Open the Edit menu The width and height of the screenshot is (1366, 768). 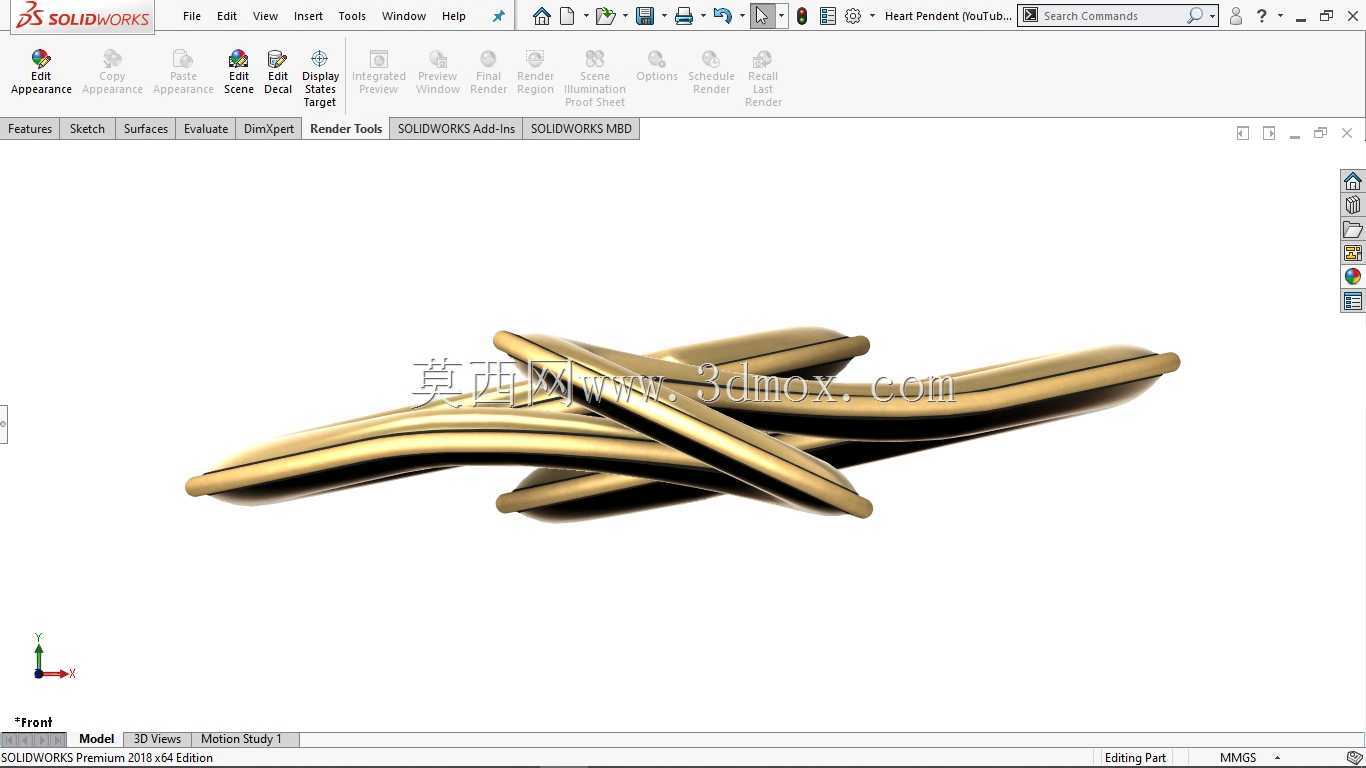click(x=227, y=16)
